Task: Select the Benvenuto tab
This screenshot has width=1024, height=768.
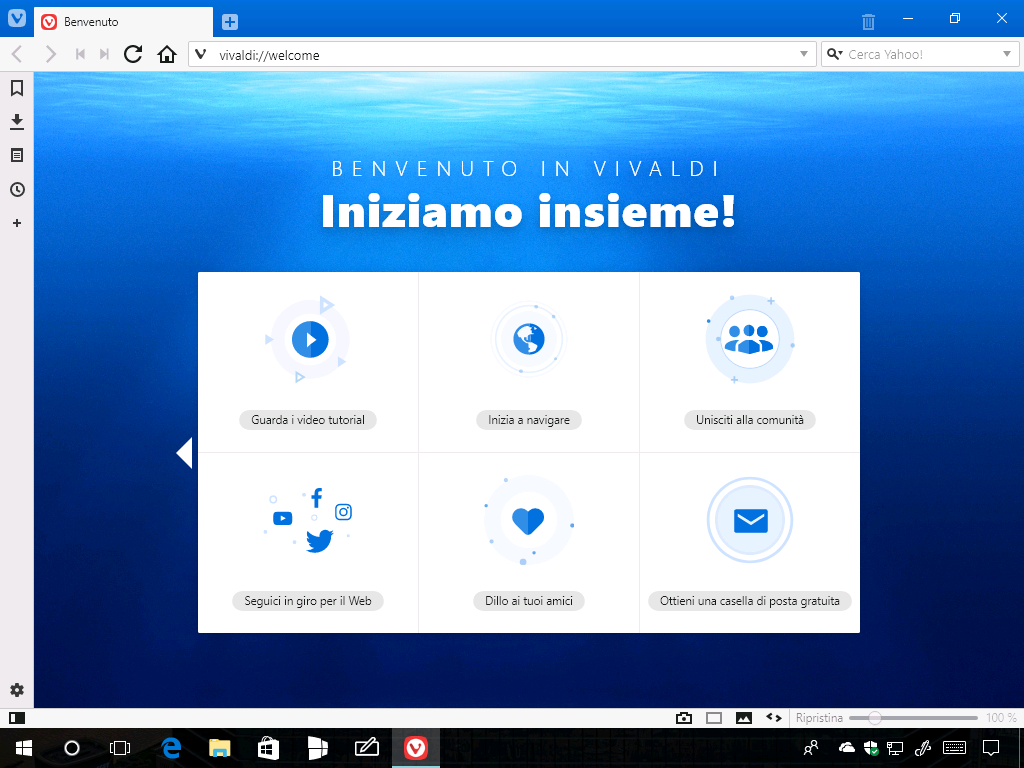Action: pyautogui.click(x=123, y=22)
